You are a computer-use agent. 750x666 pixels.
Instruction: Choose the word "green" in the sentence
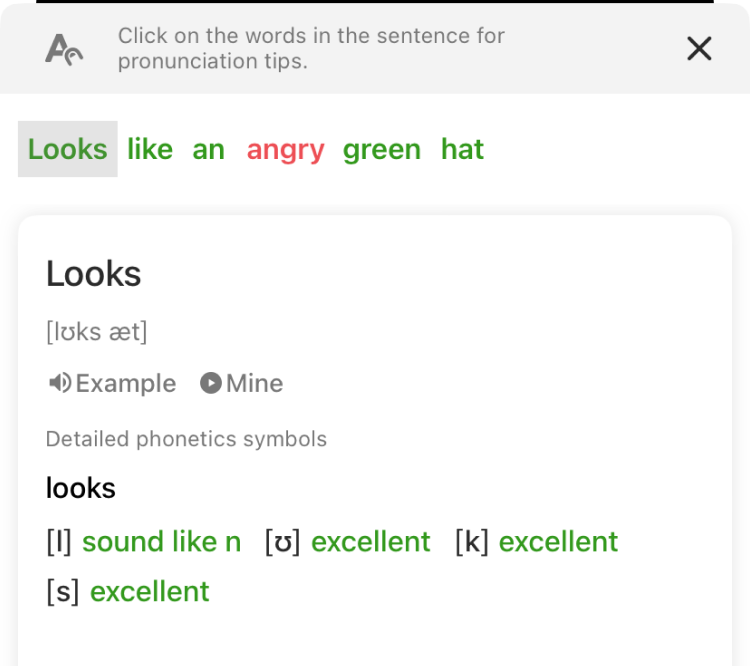pos(381,149)
